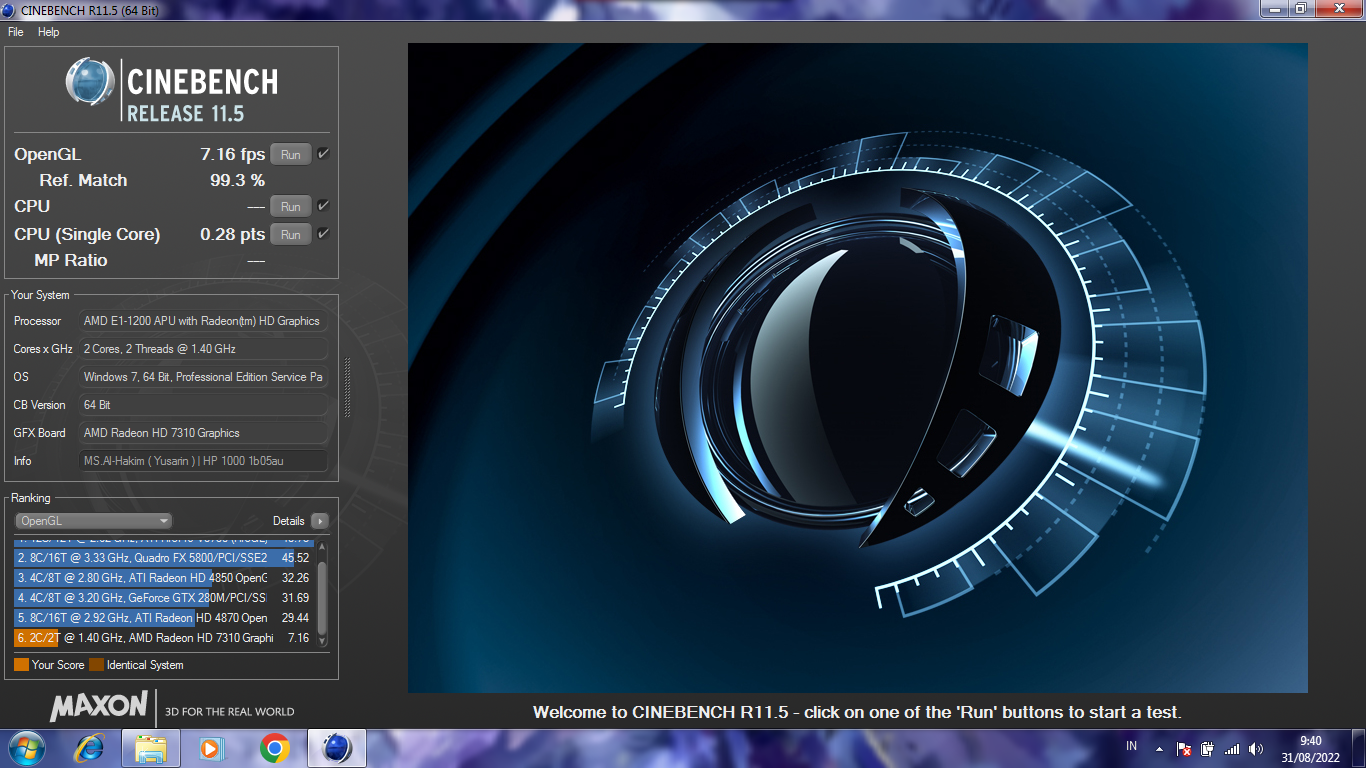Click the CB Version 64 Bit field
This screenshot has width=1366, height=768.
click(203, 405)
